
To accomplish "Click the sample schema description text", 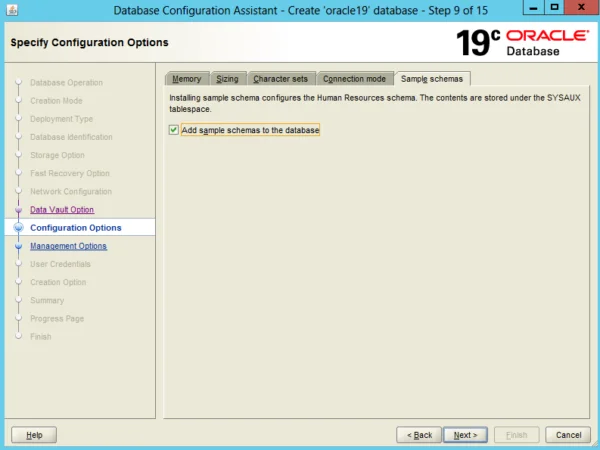I will 375,103.
